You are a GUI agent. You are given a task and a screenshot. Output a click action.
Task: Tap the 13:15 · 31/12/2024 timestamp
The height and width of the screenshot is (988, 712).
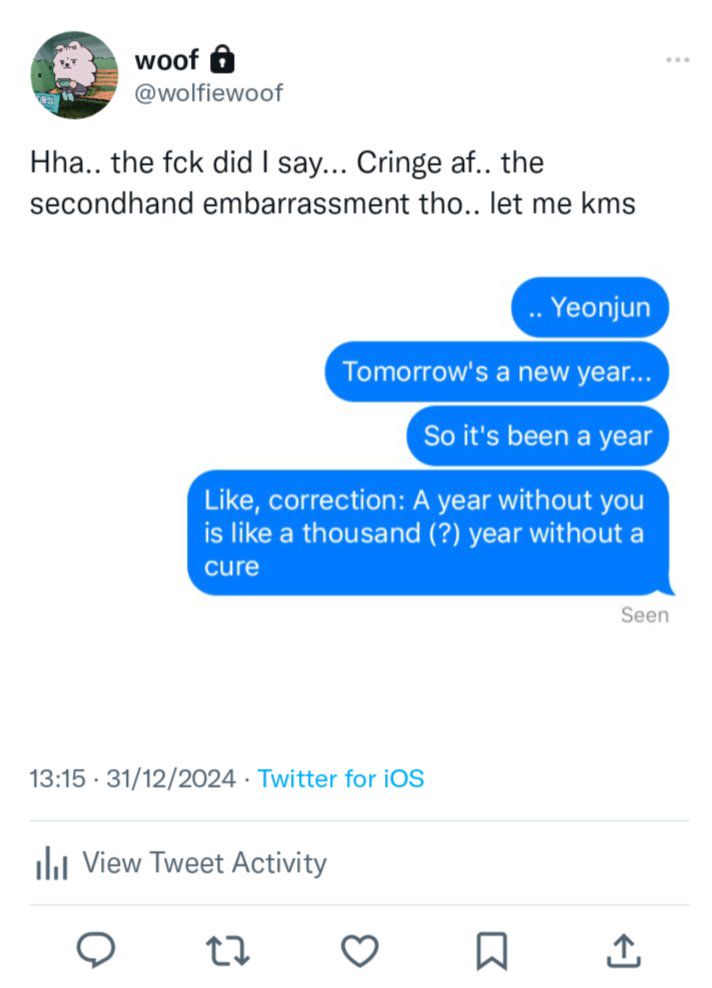(x=132, y=779)
